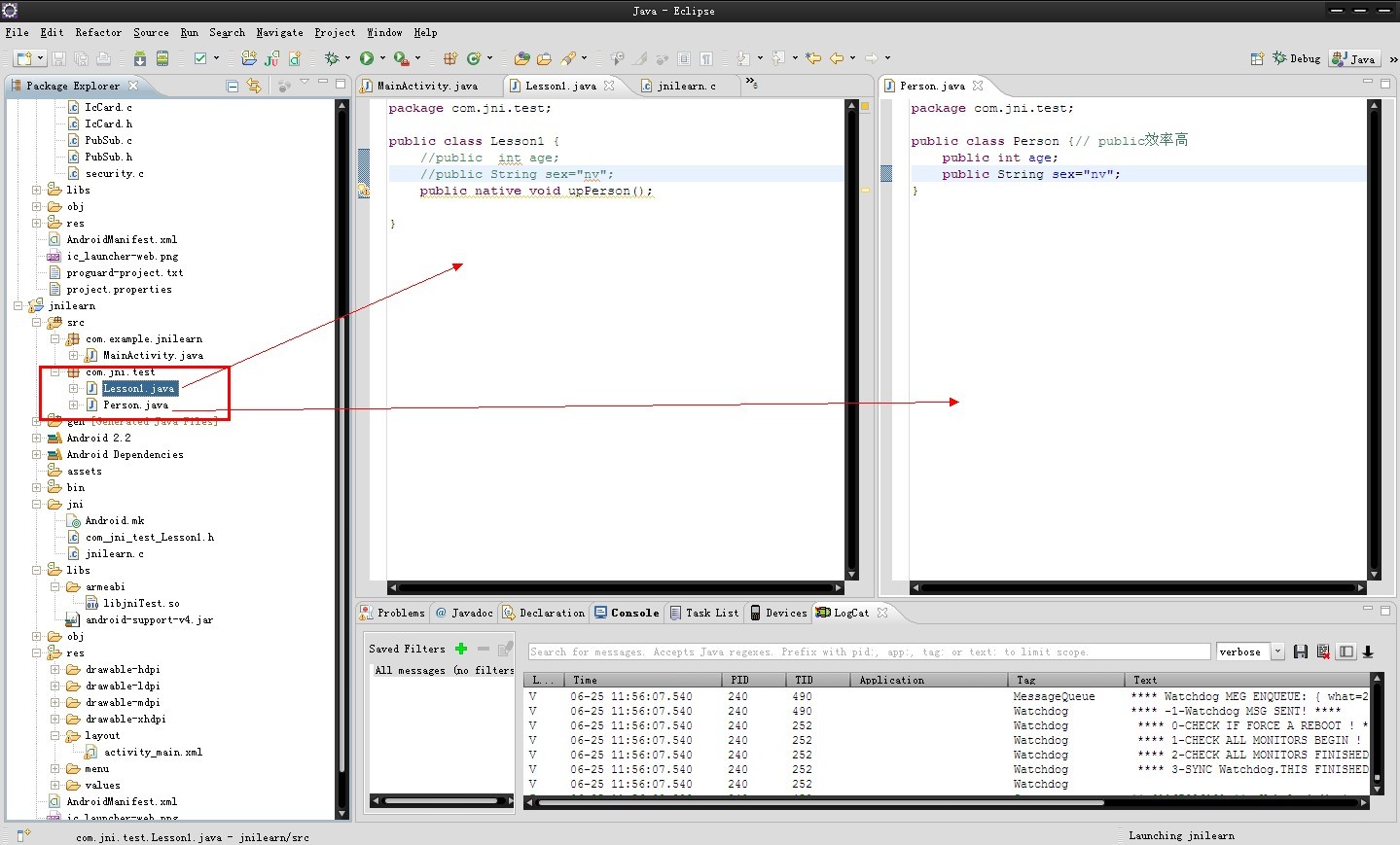Save the LogCat log using disk icon

1301,651
